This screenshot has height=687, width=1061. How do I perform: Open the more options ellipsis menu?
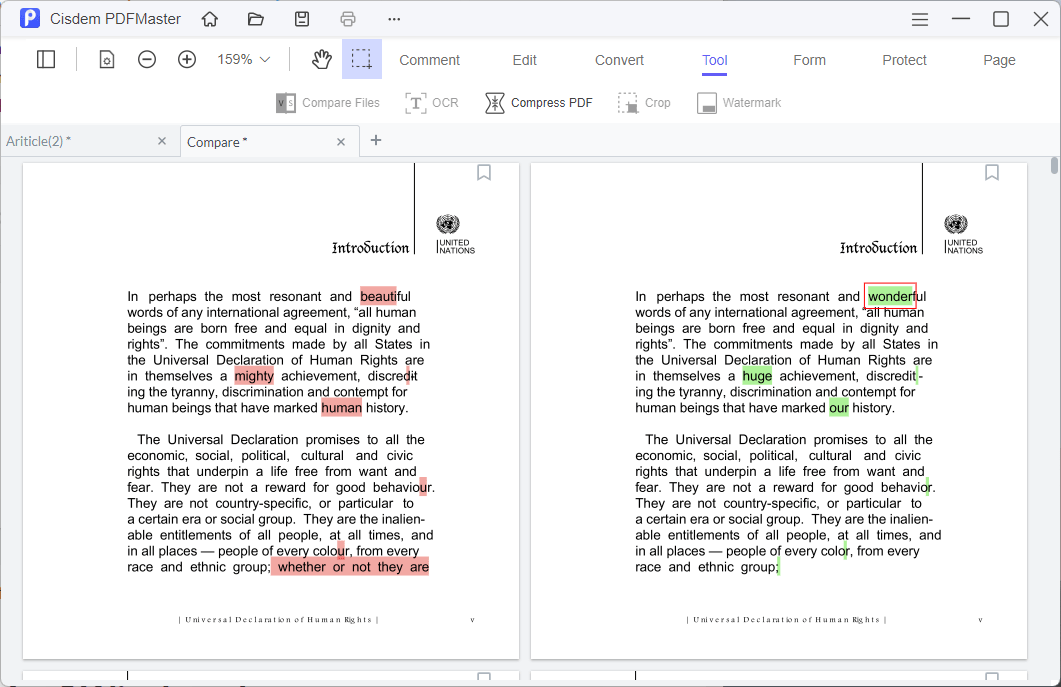[x=394, y=19]
